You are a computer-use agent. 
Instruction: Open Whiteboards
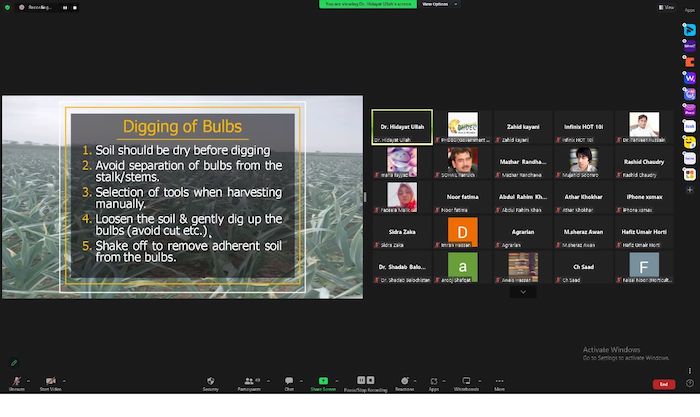[x=466, y=381]
